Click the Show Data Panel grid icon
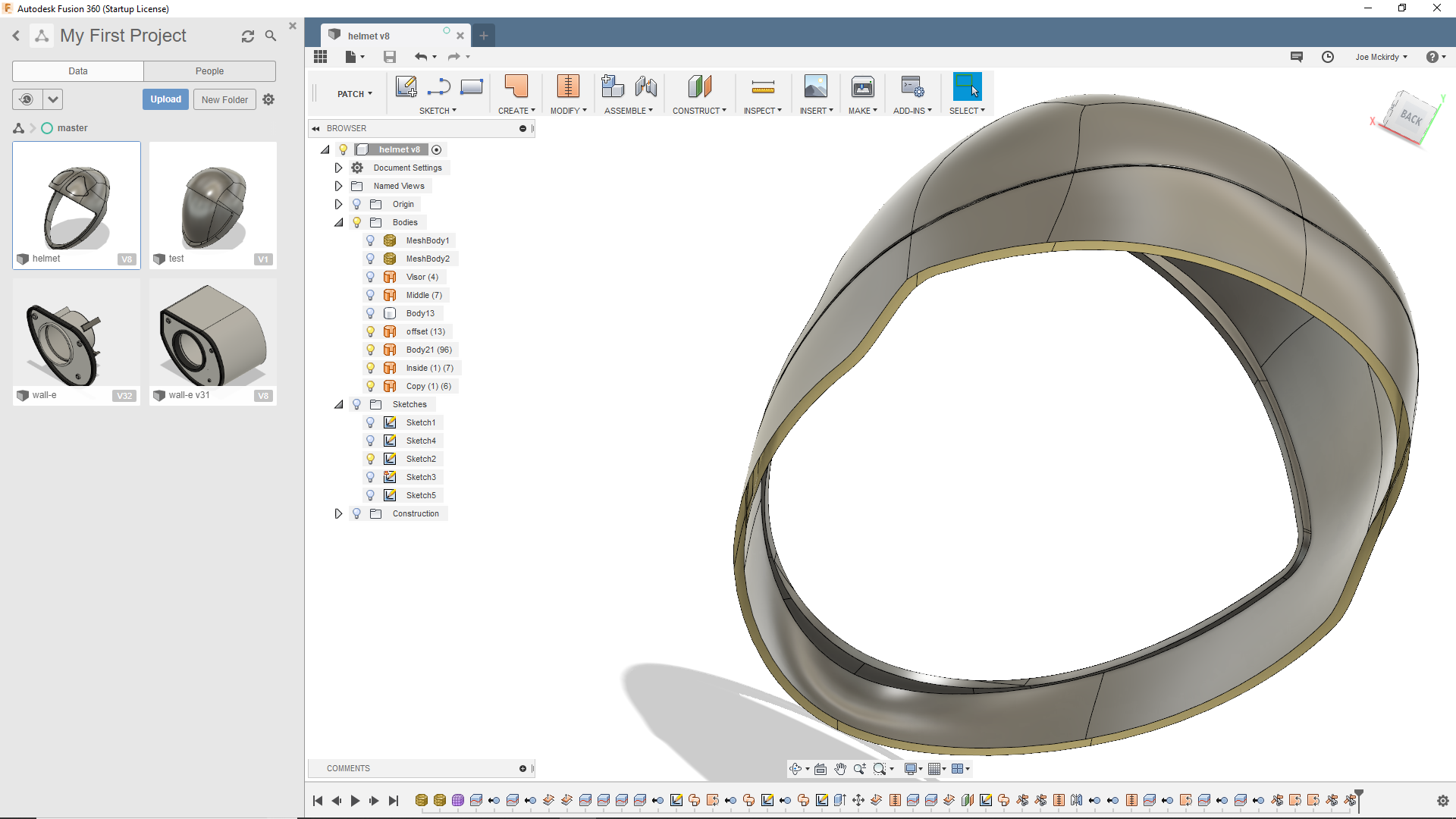Viewport: 1456px width, 819px height. [320, 57]
